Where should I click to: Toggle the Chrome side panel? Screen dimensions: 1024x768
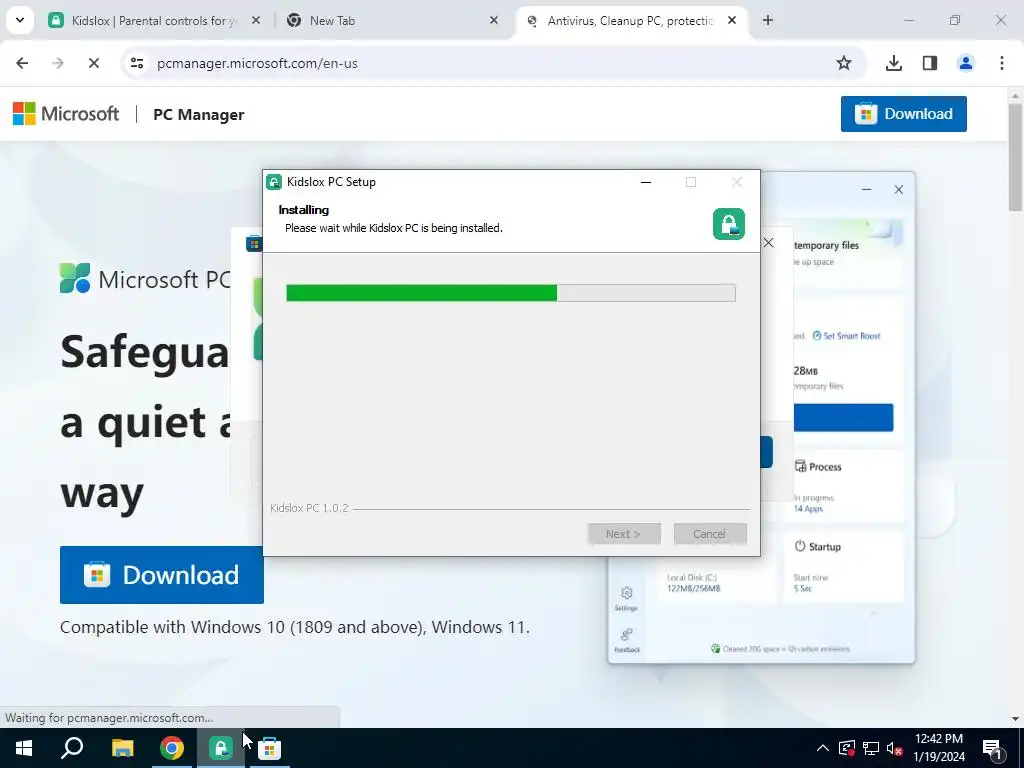pyautogui.click(x=930, y=63)
